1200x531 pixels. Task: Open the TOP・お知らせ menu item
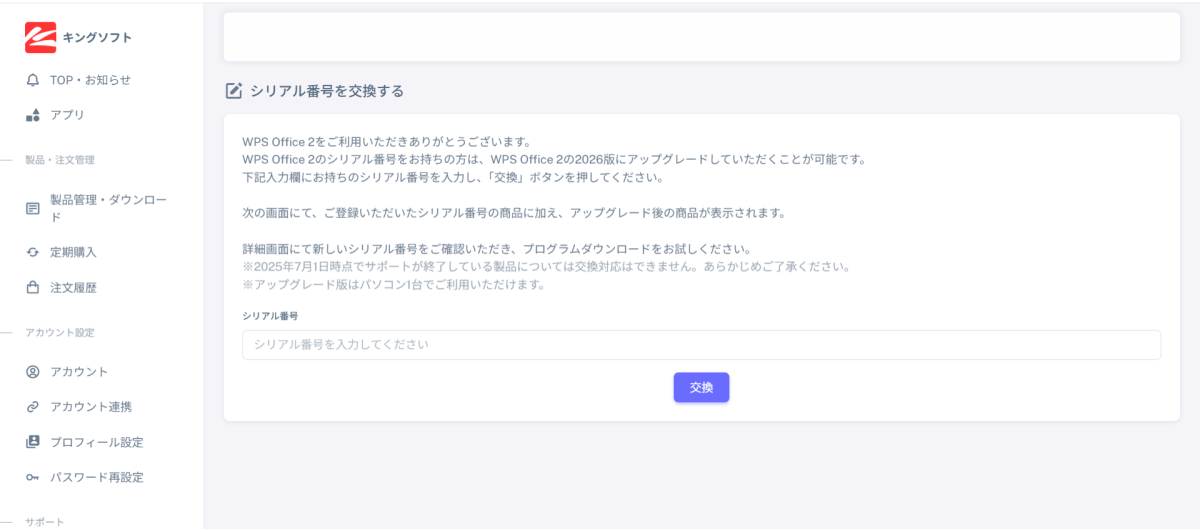(90, 80)
